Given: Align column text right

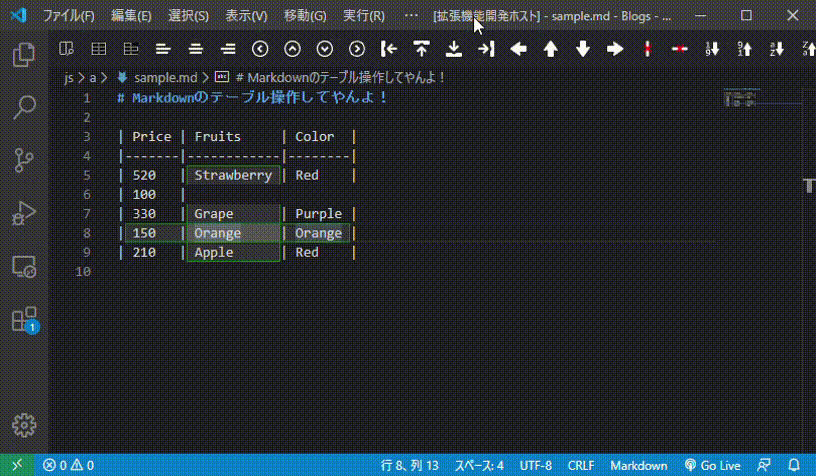Looking at the screenshot, I should 228,49.
